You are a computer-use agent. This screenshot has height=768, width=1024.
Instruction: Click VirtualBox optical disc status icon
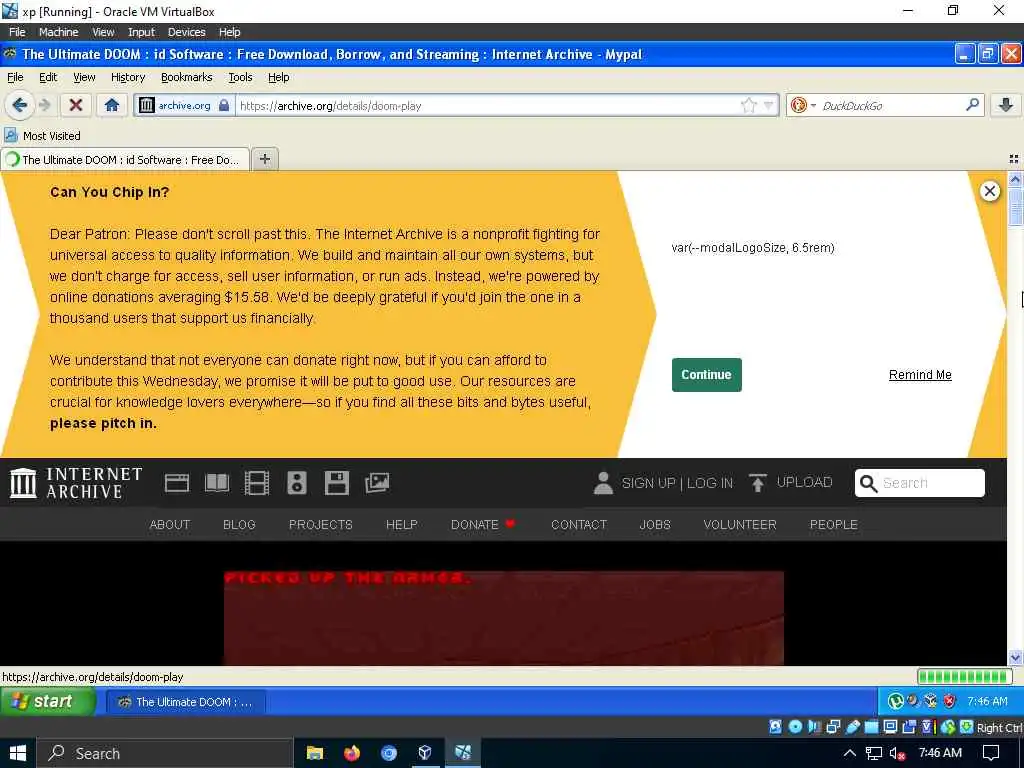point(795,727)
